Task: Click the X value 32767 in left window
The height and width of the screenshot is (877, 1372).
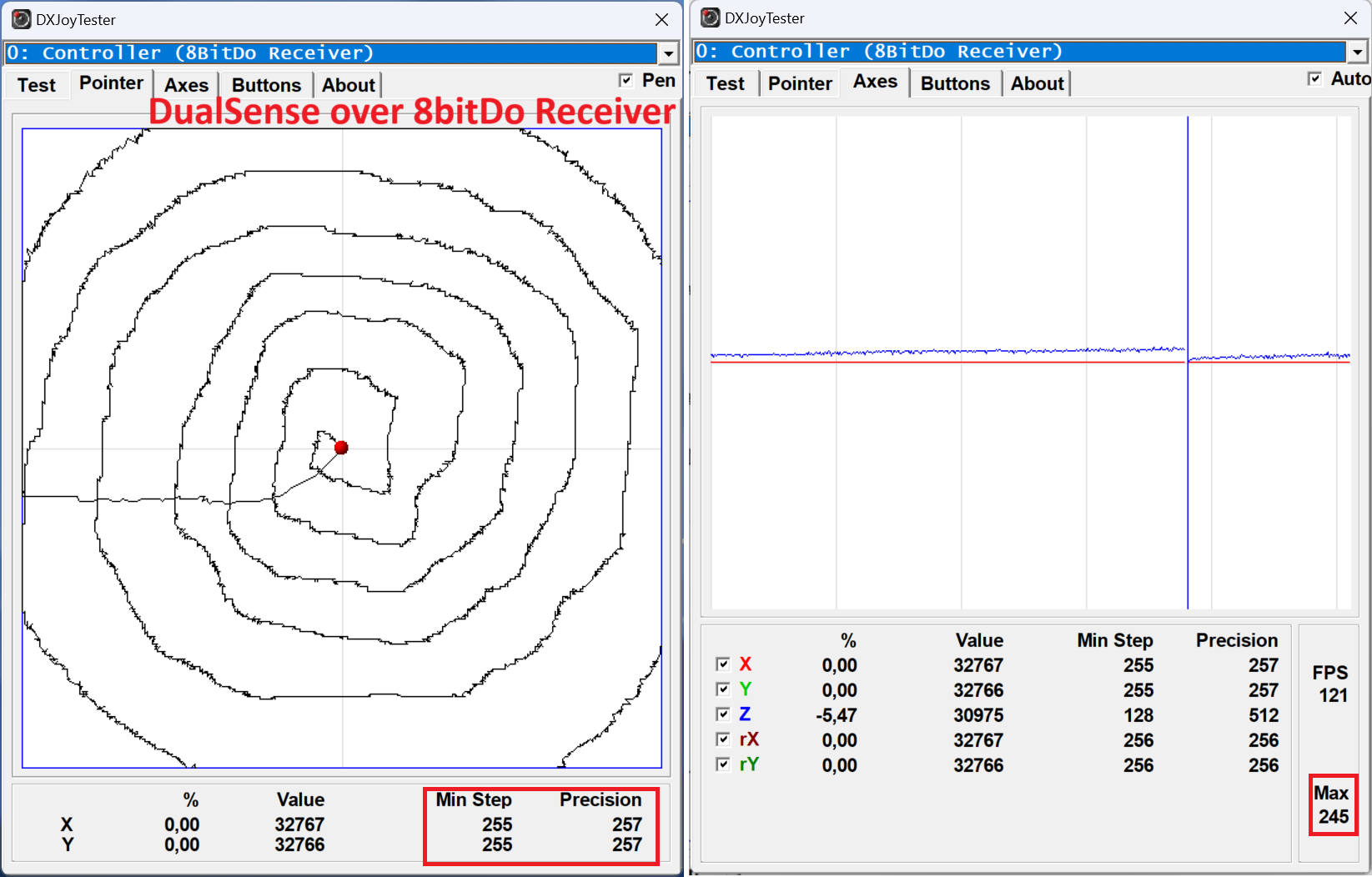Action: coord(299,824)
